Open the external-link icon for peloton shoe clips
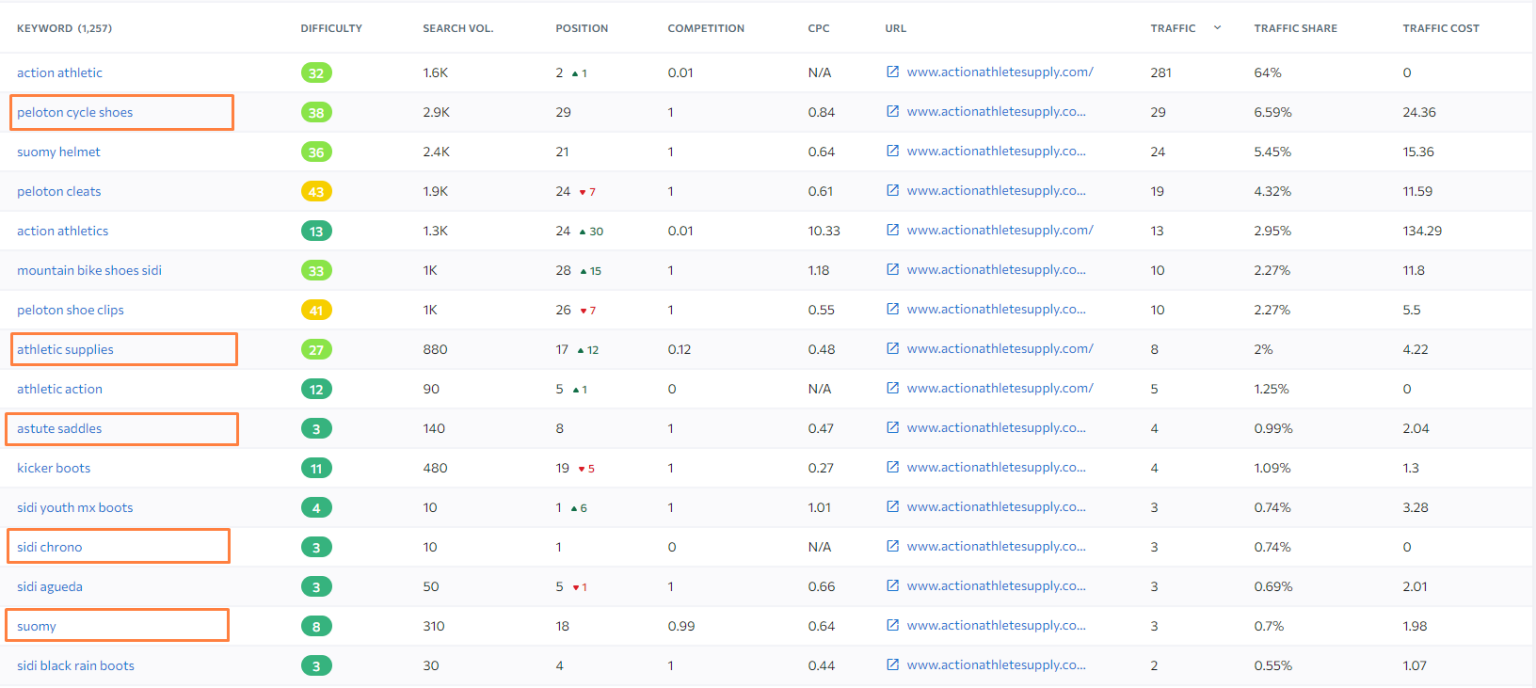 (893, 309)
